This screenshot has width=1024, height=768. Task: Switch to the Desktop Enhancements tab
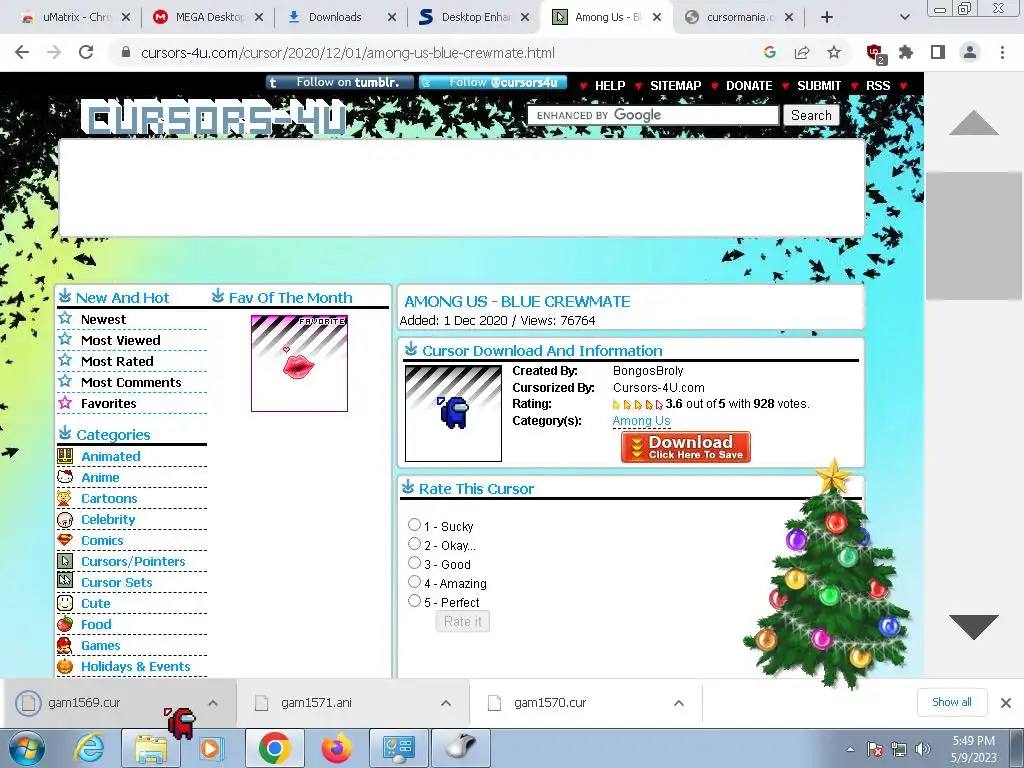point(474,17)
